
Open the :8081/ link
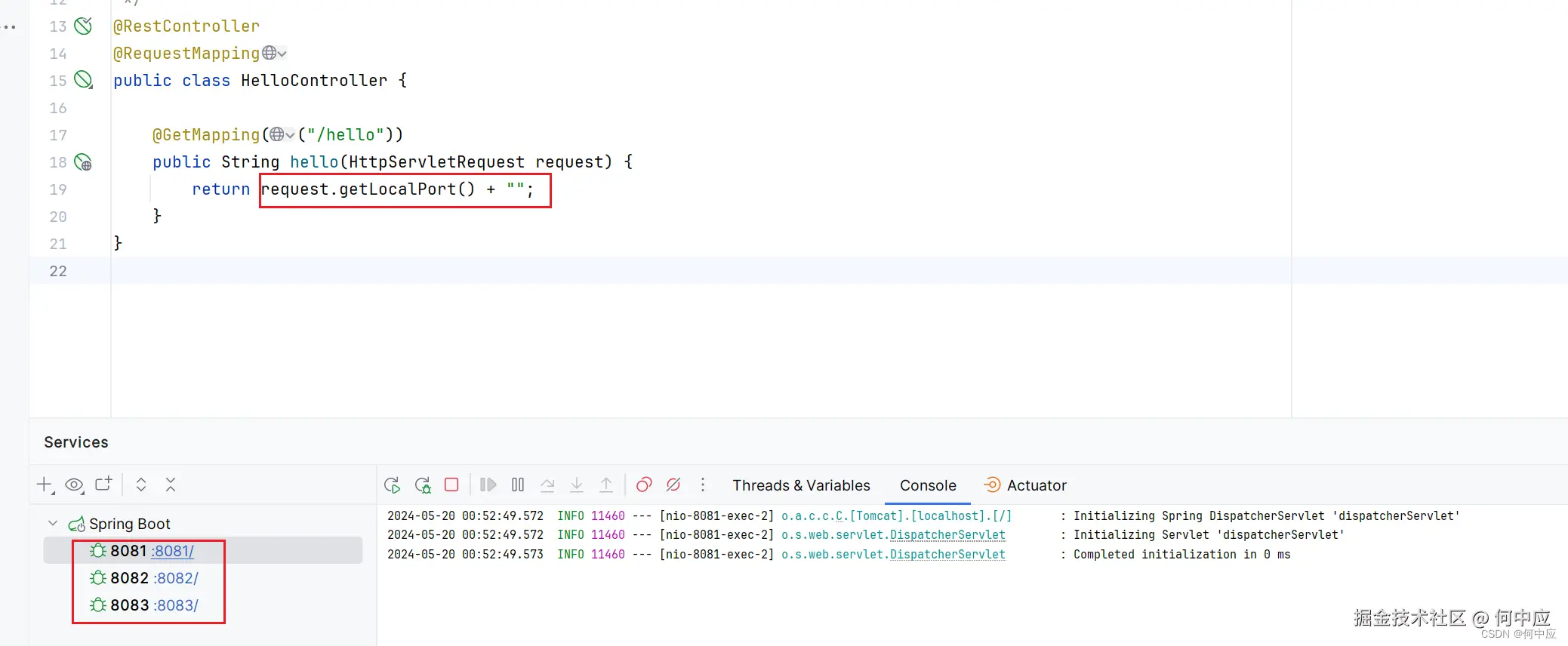point(173,552)
